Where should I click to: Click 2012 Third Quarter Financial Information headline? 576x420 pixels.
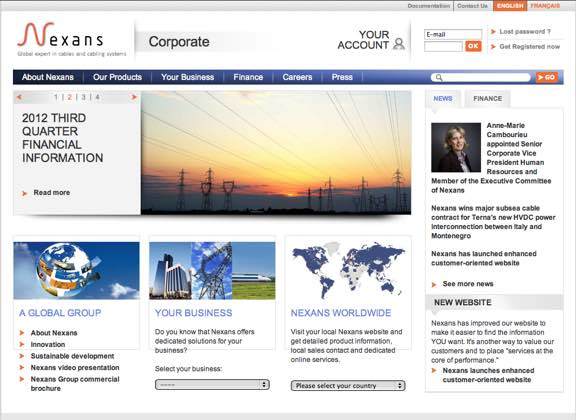coord(62,138)
